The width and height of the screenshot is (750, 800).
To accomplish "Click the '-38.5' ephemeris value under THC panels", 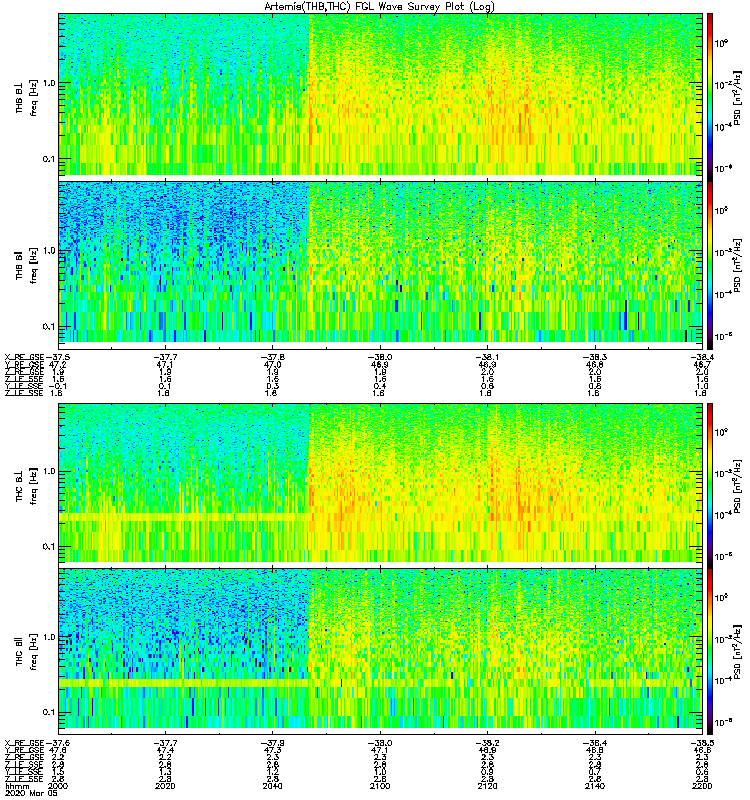I will (702, 743).
